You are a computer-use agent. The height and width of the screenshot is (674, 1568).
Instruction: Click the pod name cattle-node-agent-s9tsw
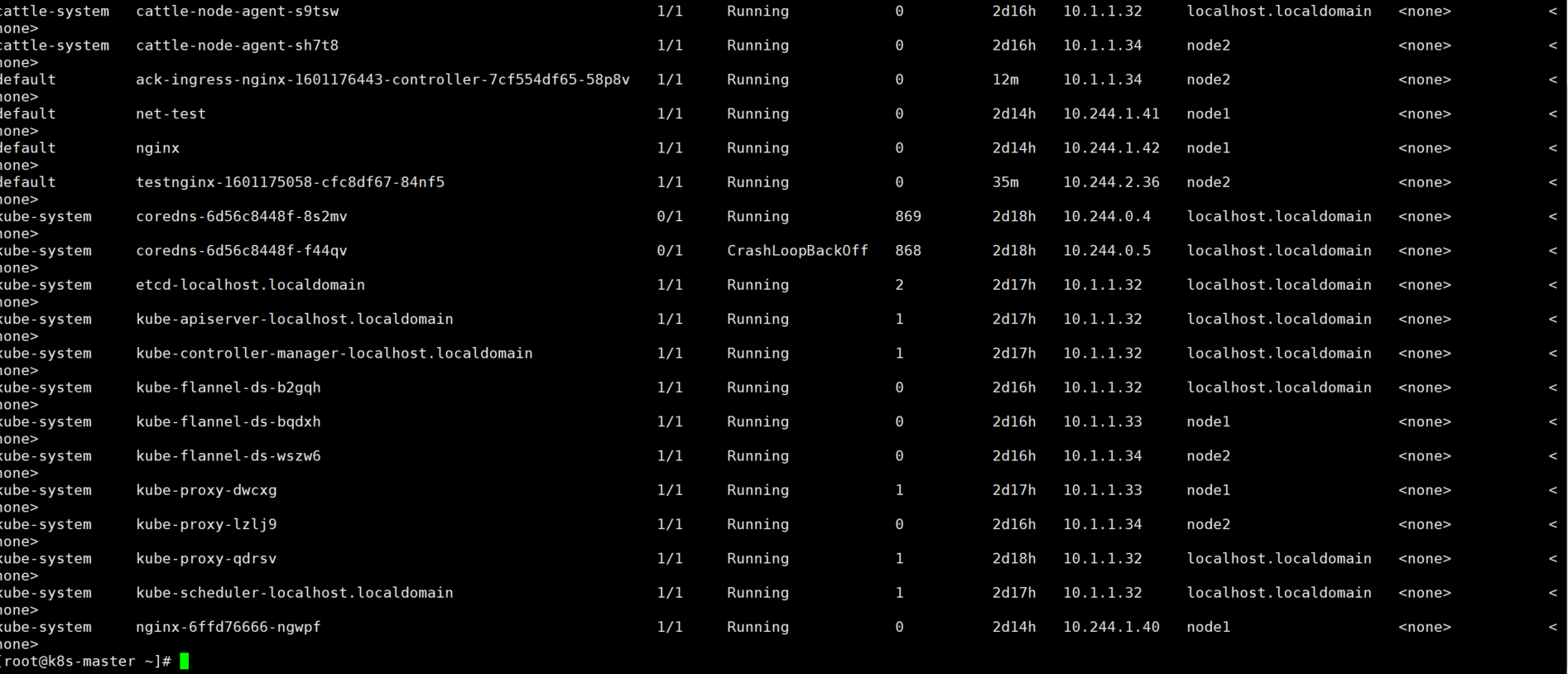point(238,12)
